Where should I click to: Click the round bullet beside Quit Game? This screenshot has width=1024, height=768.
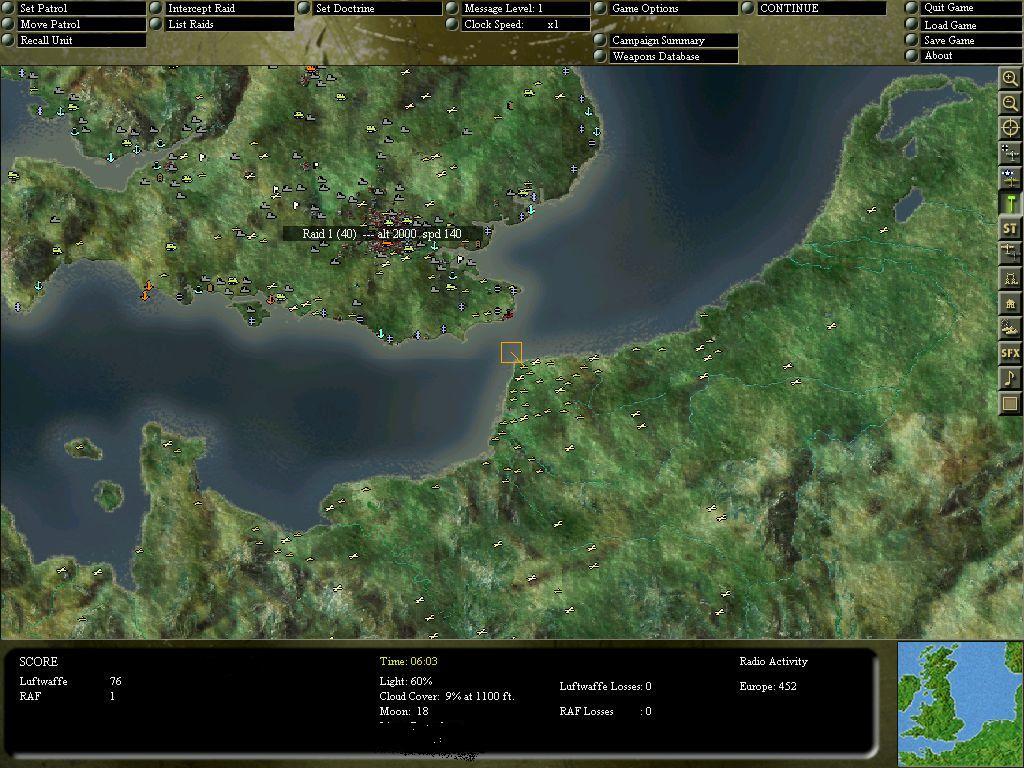click(912, 8)
